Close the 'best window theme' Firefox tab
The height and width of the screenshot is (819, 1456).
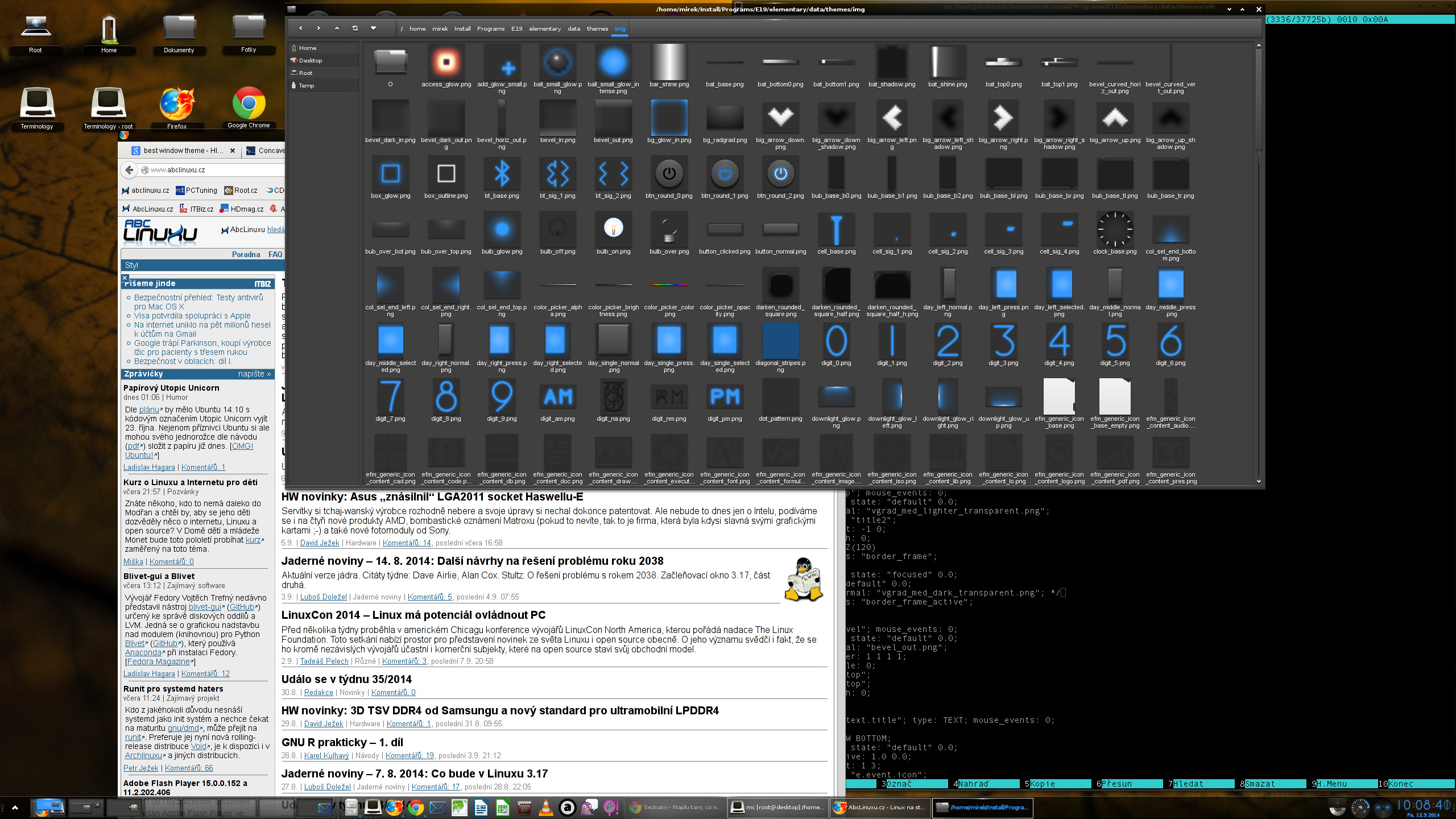point(233,151)
